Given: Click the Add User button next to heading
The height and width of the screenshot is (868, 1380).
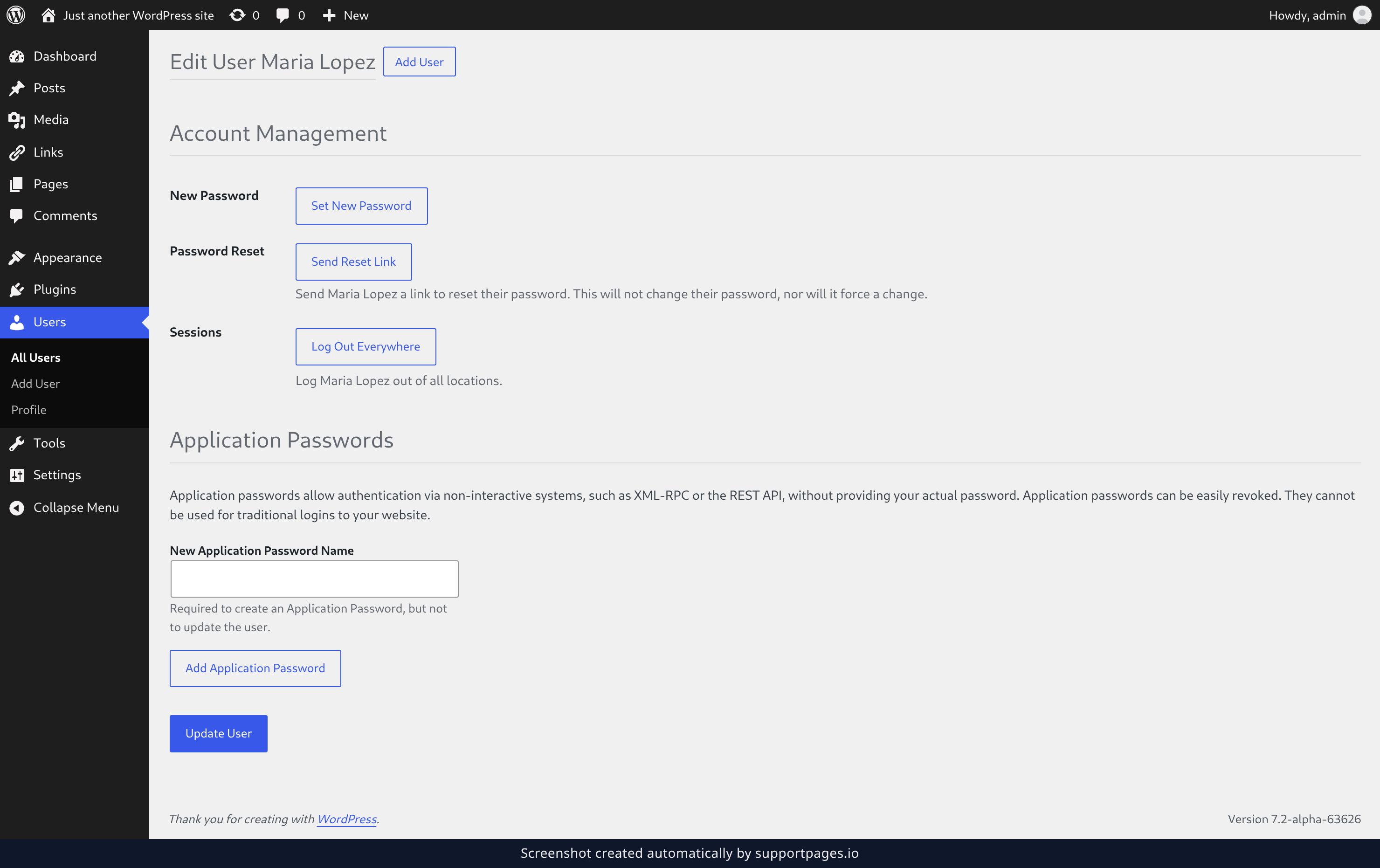Looking at the screenshot, I should (420, 62).
